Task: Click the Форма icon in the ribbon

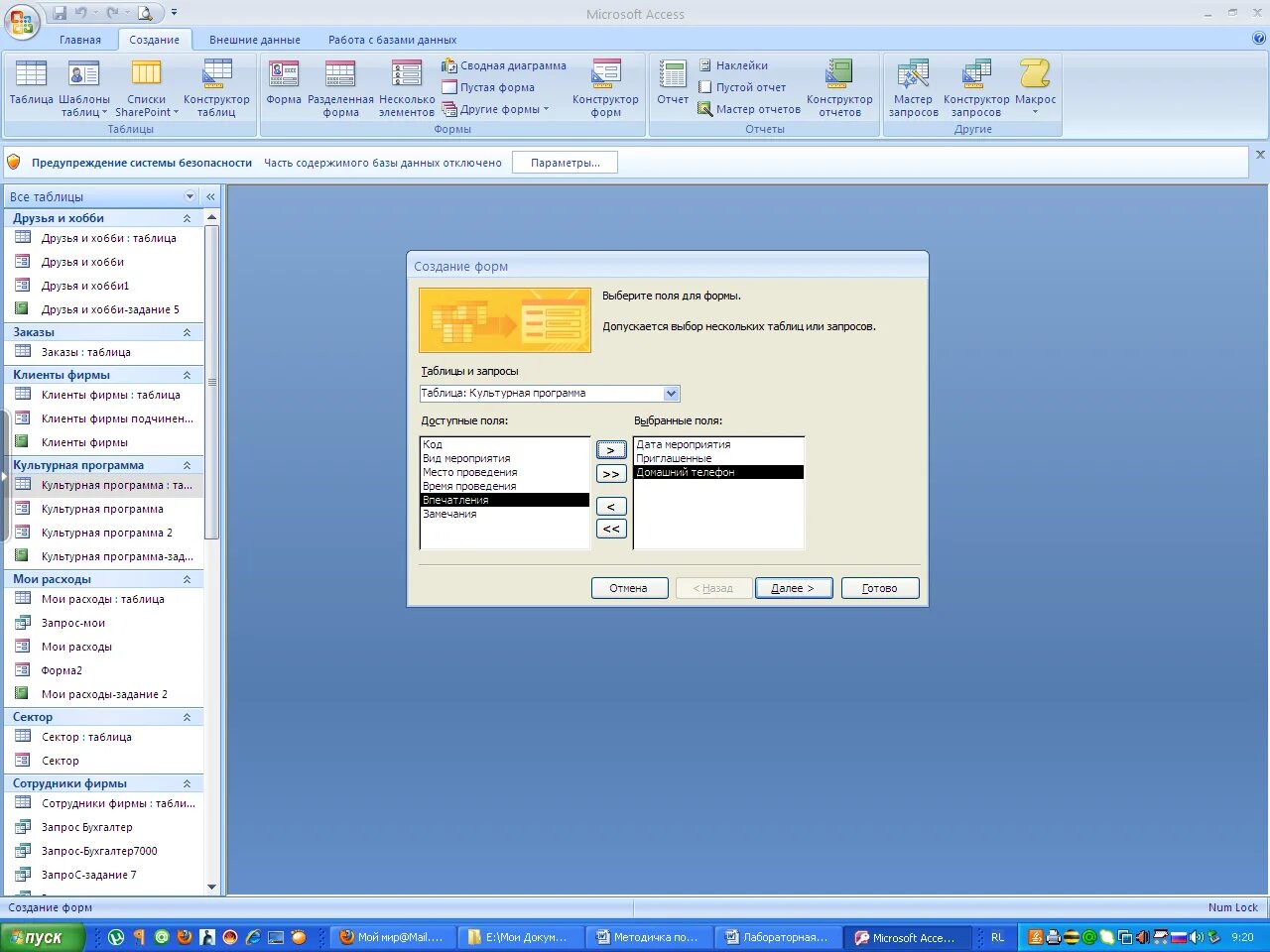Action: pyautogui.click(x=284, y=82)
